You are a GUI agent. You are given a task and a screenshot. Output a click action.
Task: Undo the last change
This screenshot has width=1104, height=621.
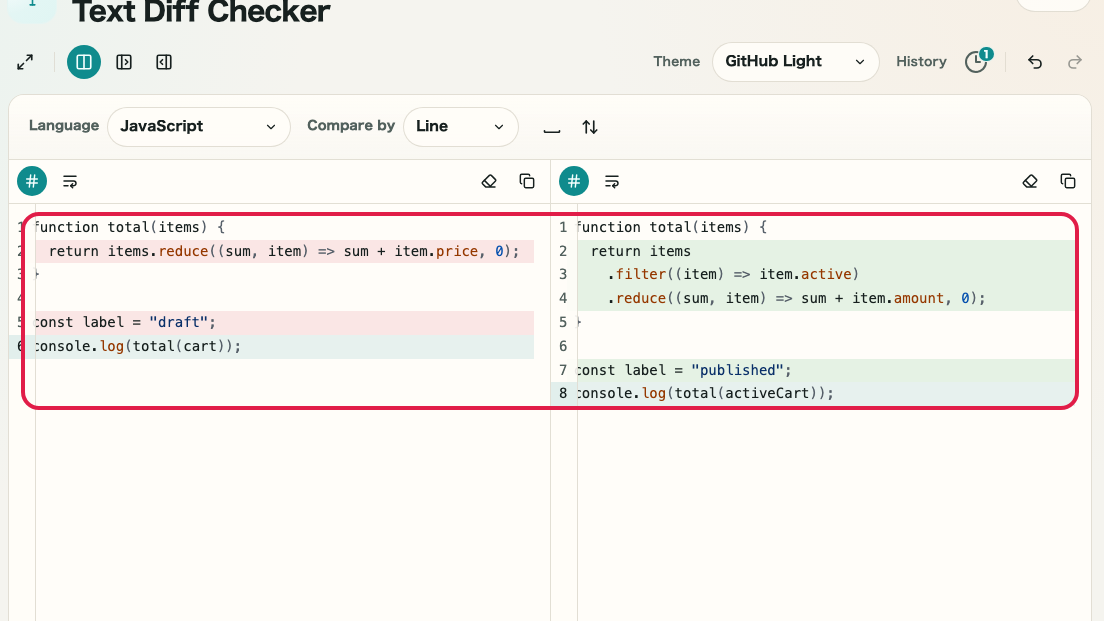tap(1034, 62)
